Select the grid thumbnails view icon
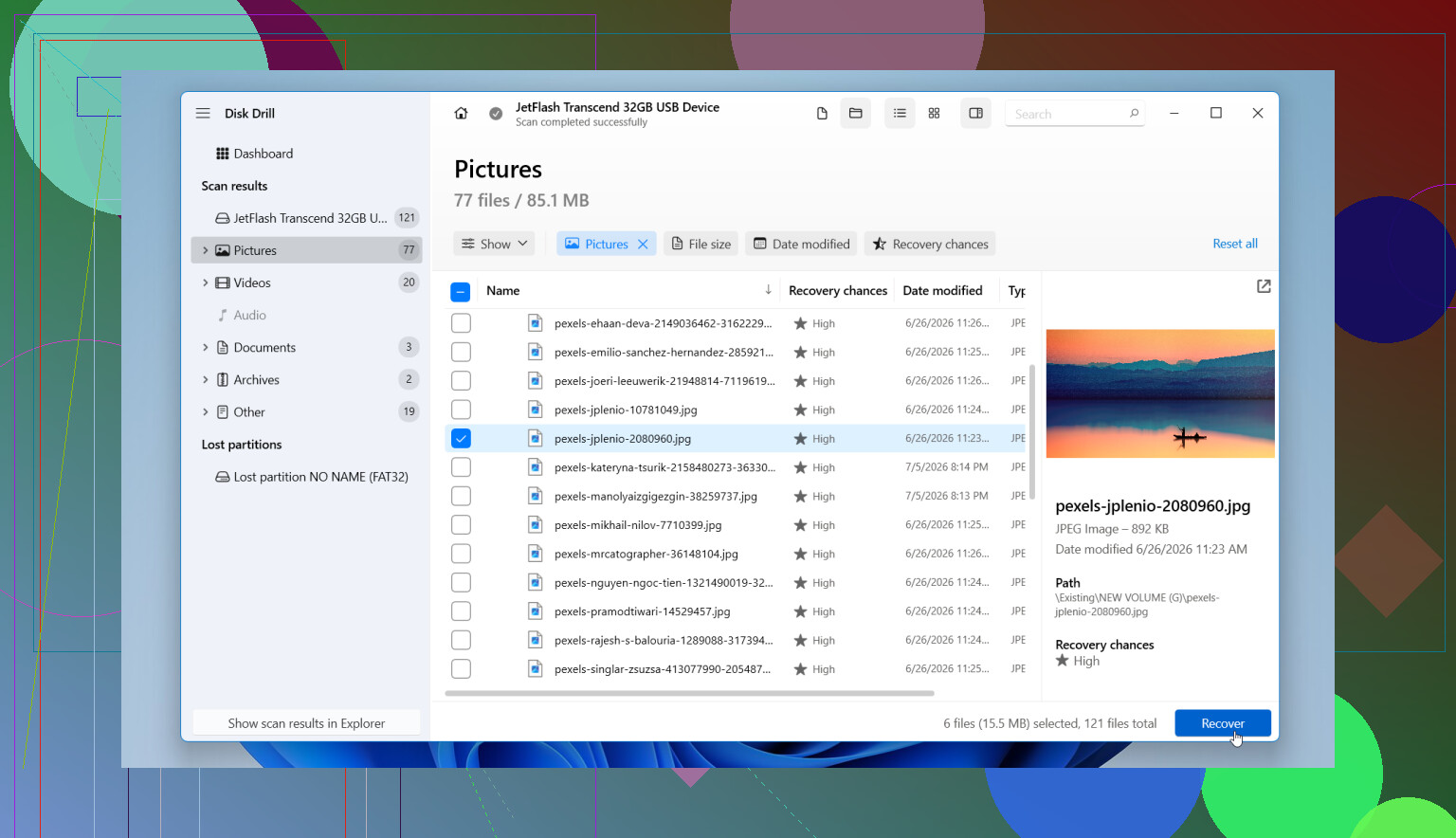The image size is (1456, 838). tap(934, 114)
